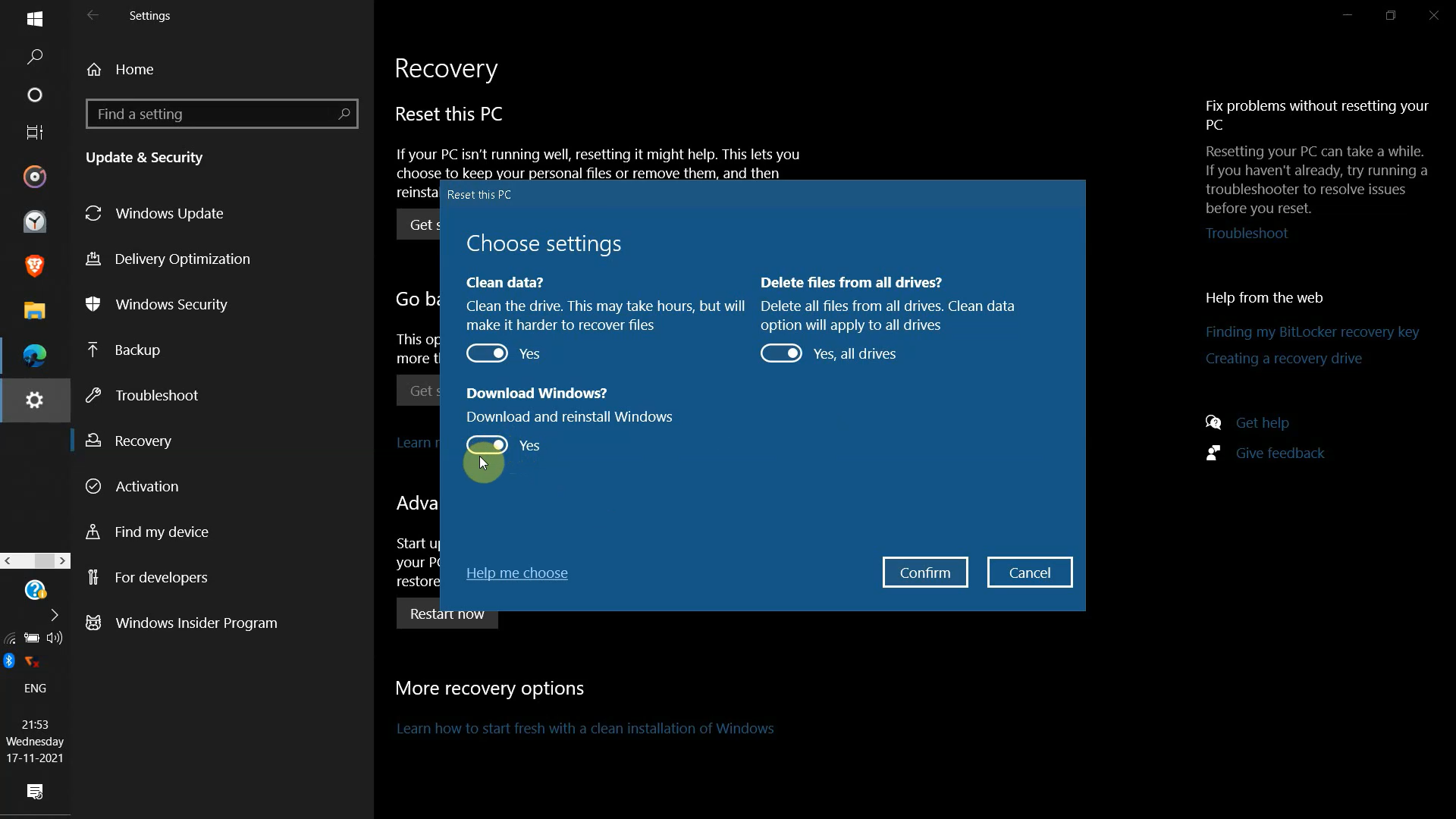Image resolution: width=1456 pixels, height=819 pixels.
Task: Turn off Delete files from all drives
Action: coord(782,353)
